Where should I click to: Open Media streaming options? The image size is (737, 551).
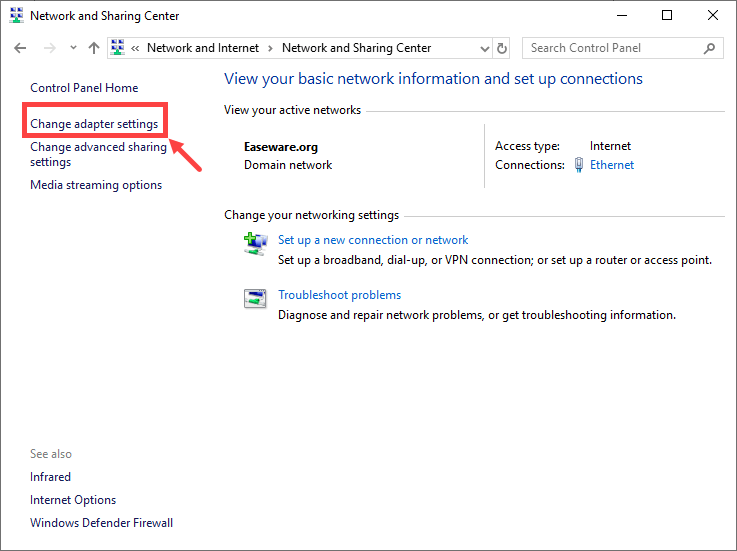pyautogui.click(x=96, y=185)
